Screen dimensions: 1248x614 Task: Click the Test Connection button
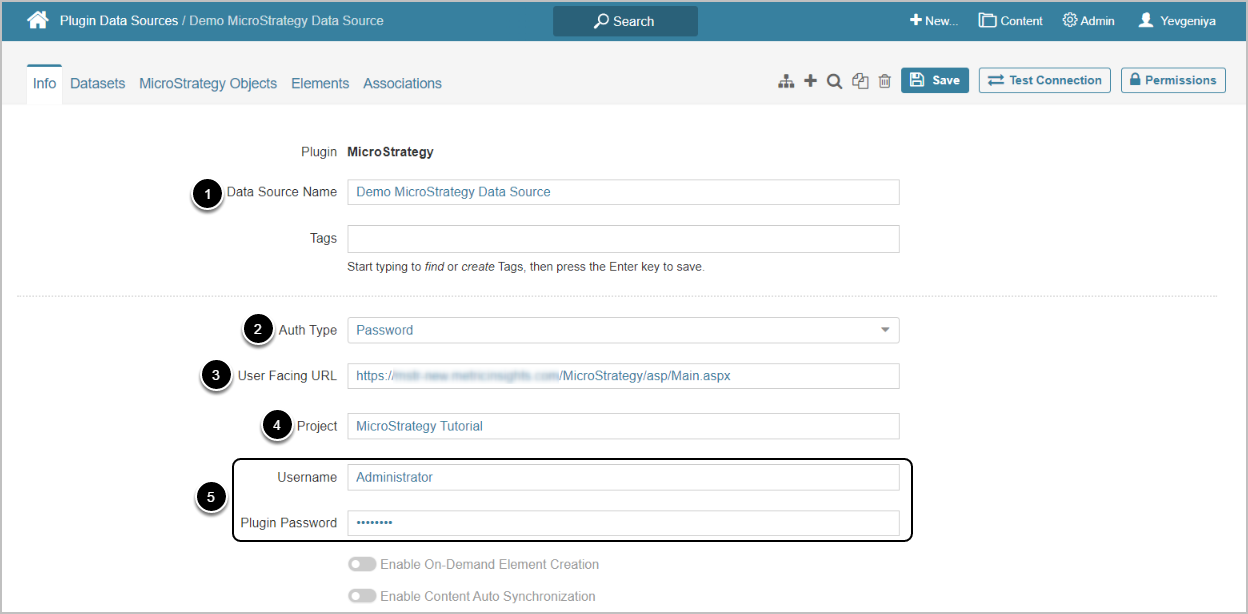[x=1044, y=80]
